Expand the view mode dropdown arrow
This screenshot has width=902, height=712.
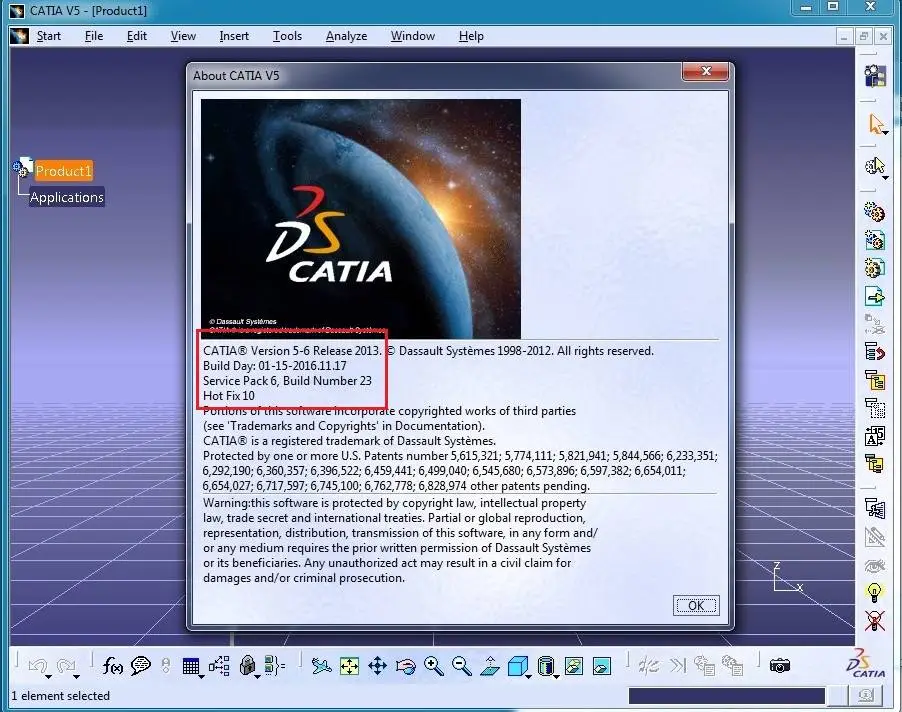pos(556,676)
